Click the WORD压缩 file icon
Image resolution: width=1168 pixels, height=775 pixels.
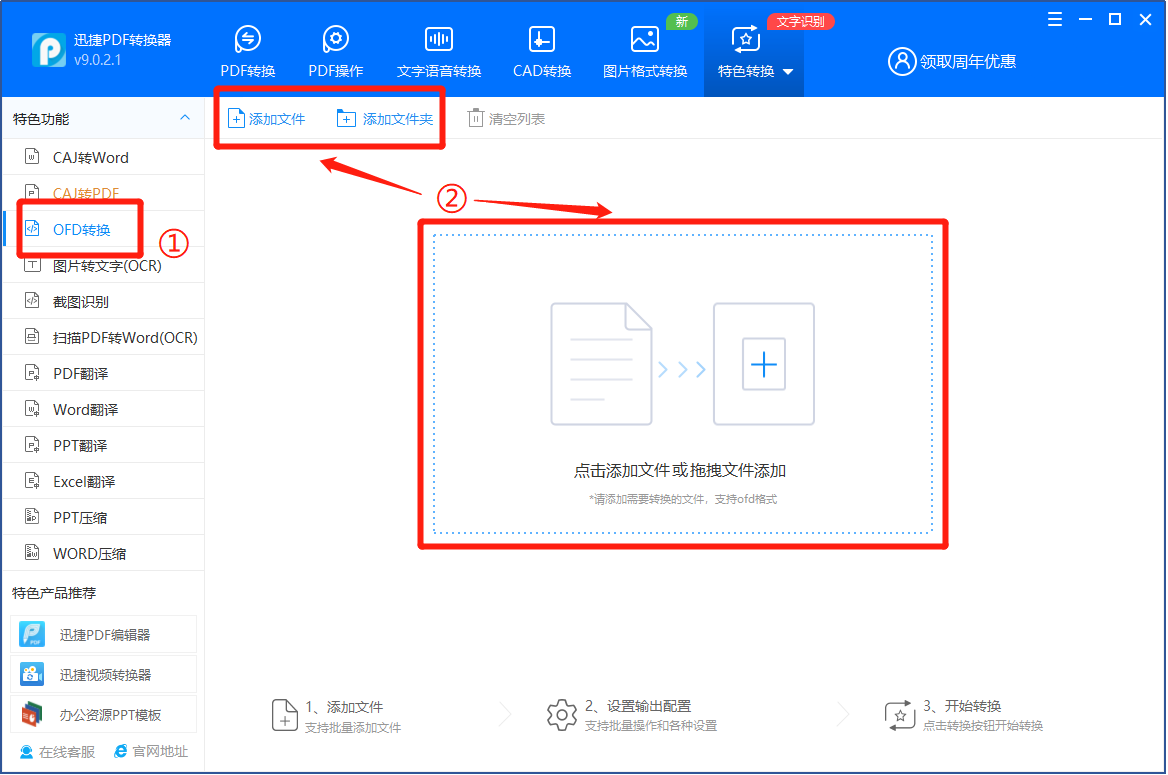point(32,552)
